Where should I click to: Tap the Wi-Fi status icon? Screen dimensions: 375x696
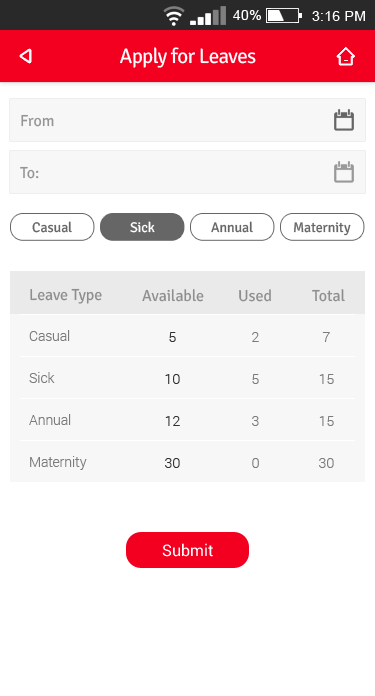[174, 16]
